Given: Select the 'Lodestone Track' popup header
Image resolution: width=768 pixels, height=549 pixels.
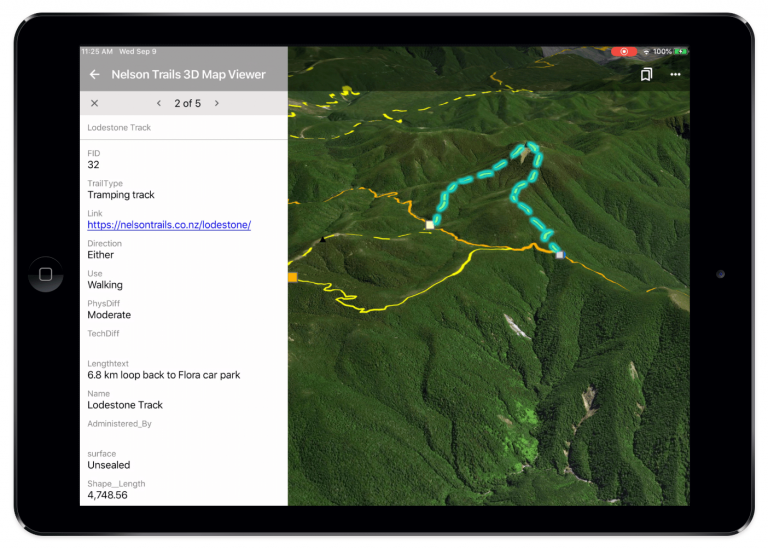Looking at the screenshot, I should pos(119,127).
